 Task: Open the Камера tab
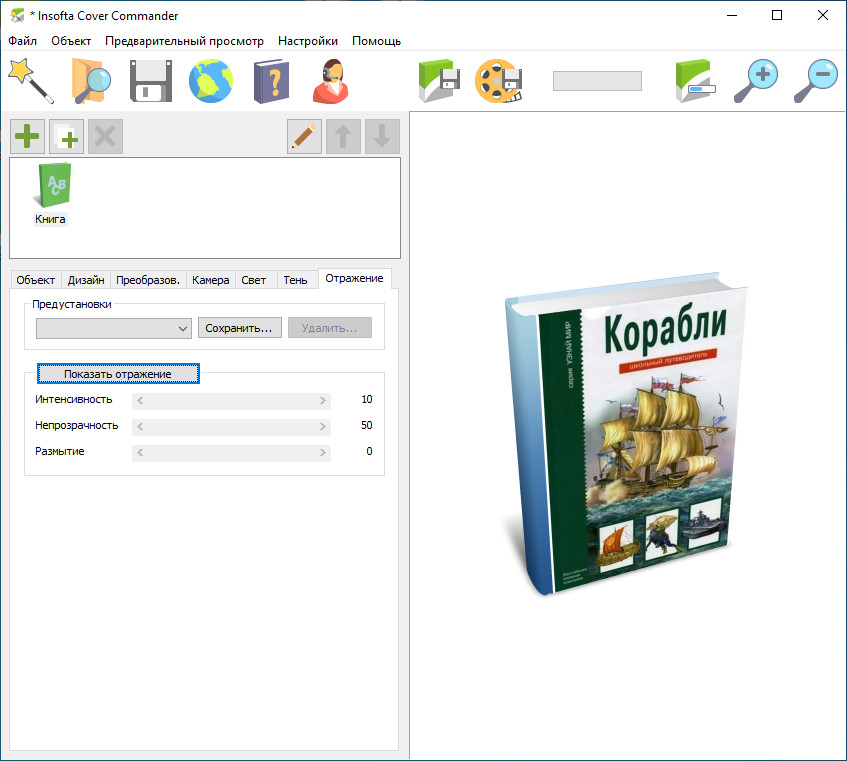(211, 280)
